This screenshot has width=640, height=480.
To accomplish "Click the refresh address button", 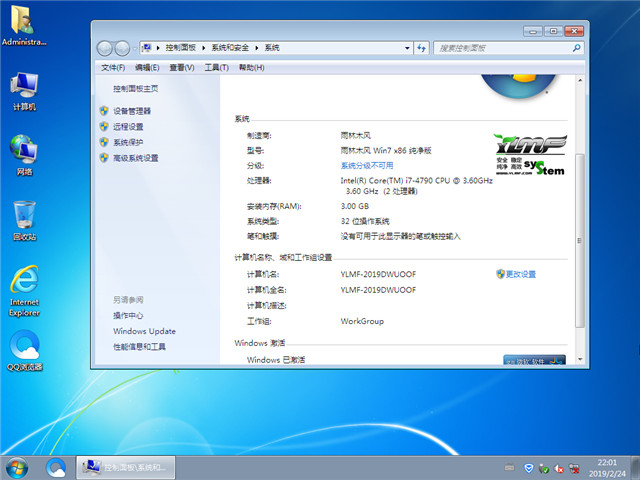I will [422, 48].
